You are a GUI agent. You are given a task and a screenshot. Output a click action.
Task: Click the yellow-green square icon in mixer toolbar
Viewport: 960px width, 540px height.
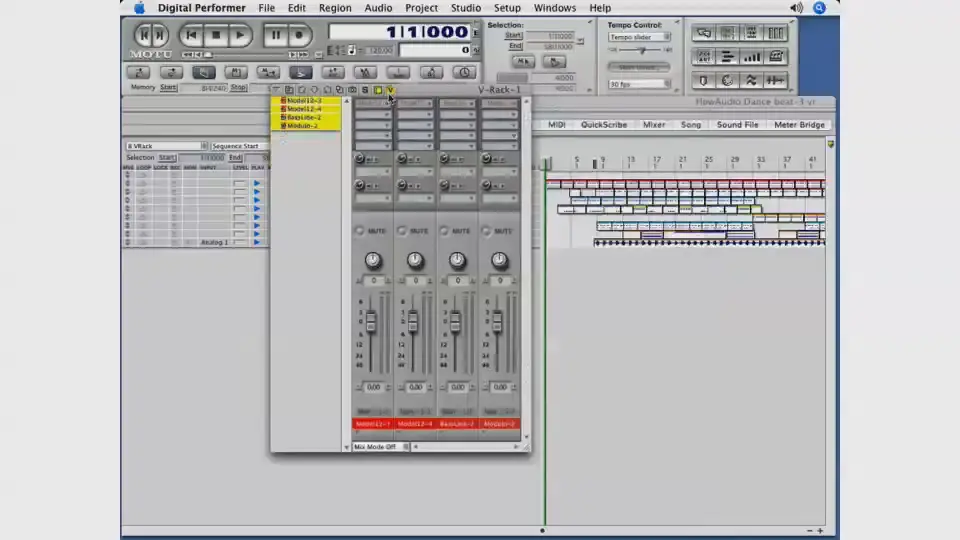pyautogui.click(x=378, y=90)
